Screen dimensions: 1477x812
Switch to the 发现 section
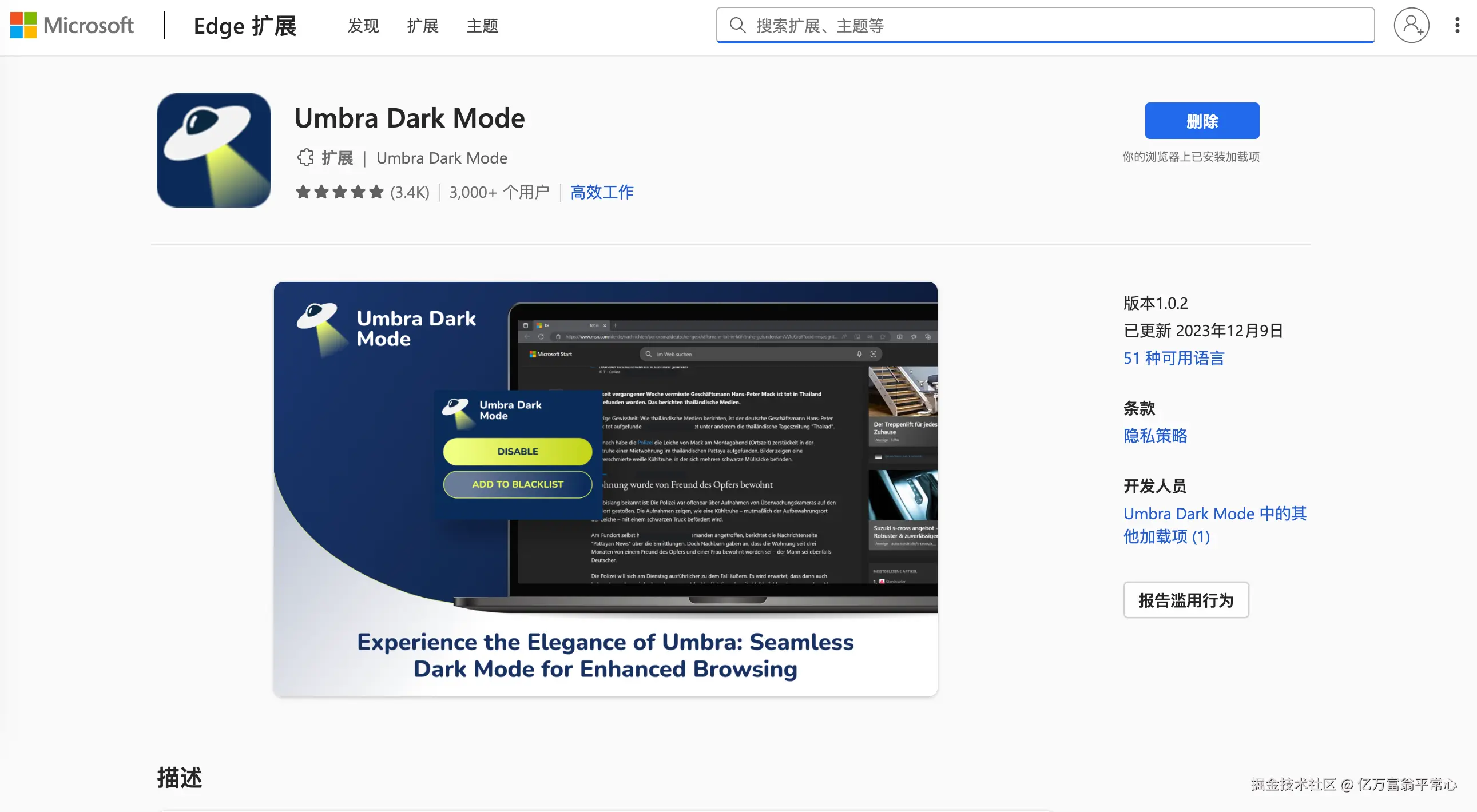pyautogui.click(x=362, y=25)
